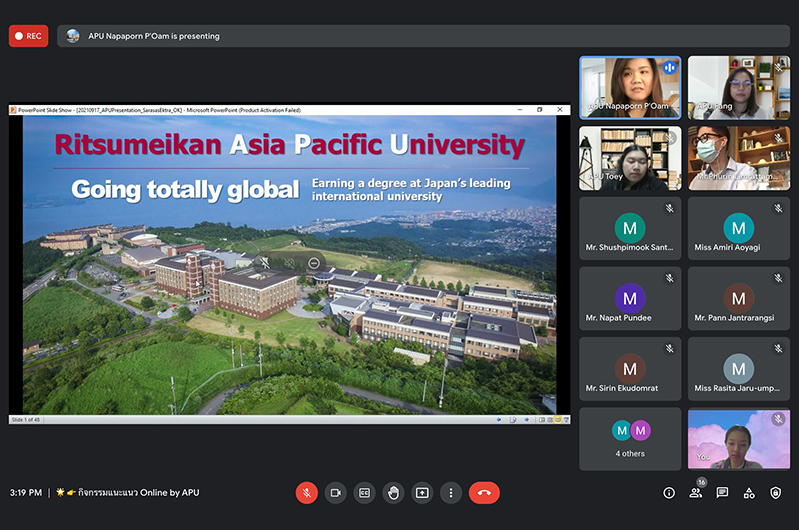This screenshot has height=530, width=799.
Task: Click the PowerPoint app icon in title bar
Action: pos(13,110)
